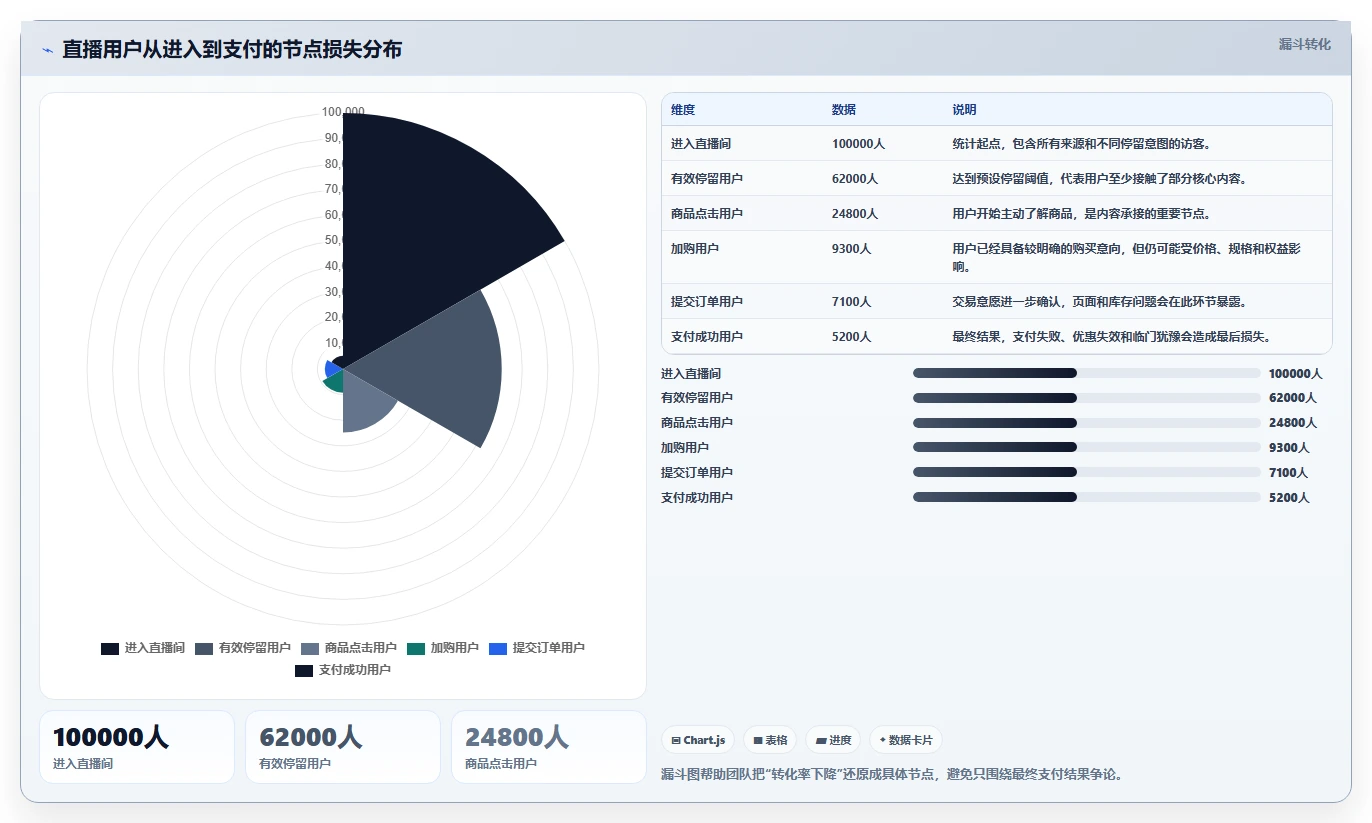
Task: Click the 加购用户 table row label
Action: [x=695, y=249]
